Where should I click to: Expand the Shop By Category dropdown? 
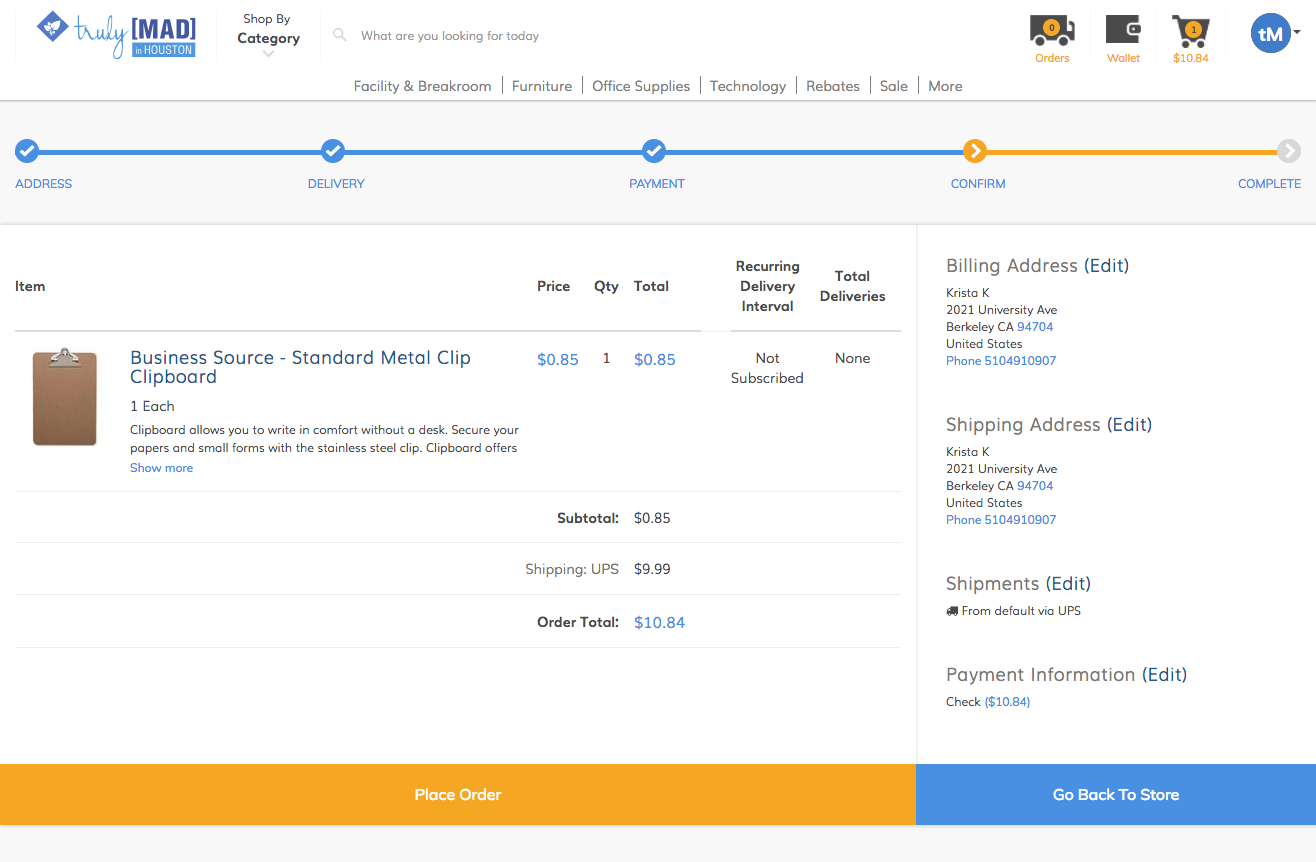268,35
